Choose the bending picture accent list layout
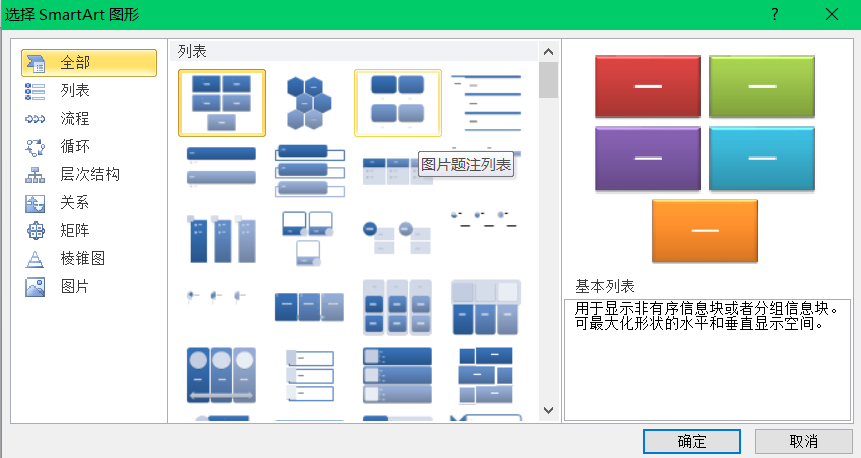 308,239
